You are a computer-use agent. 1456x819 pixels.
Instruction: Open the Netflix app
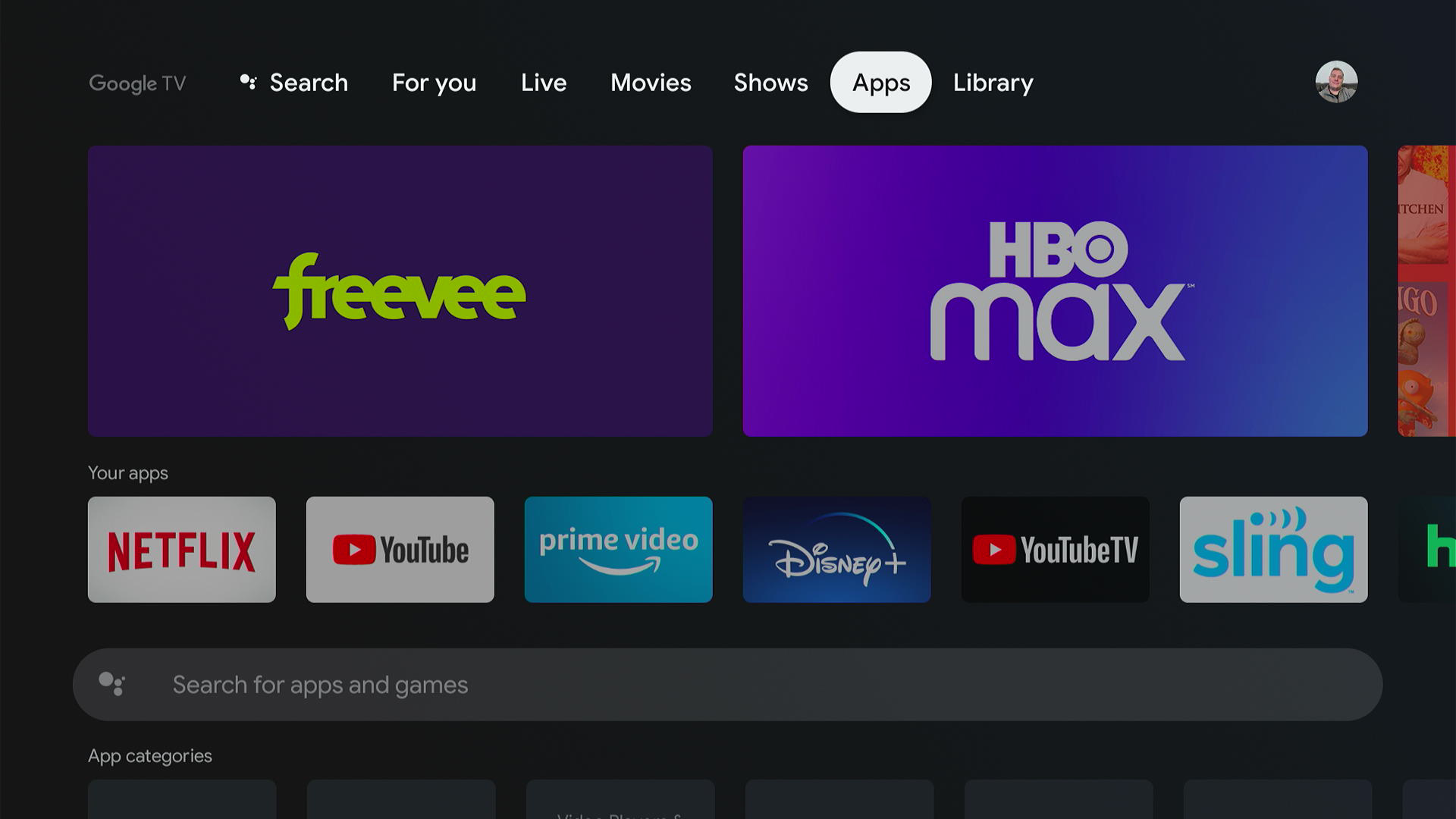[x=182, y=550]
